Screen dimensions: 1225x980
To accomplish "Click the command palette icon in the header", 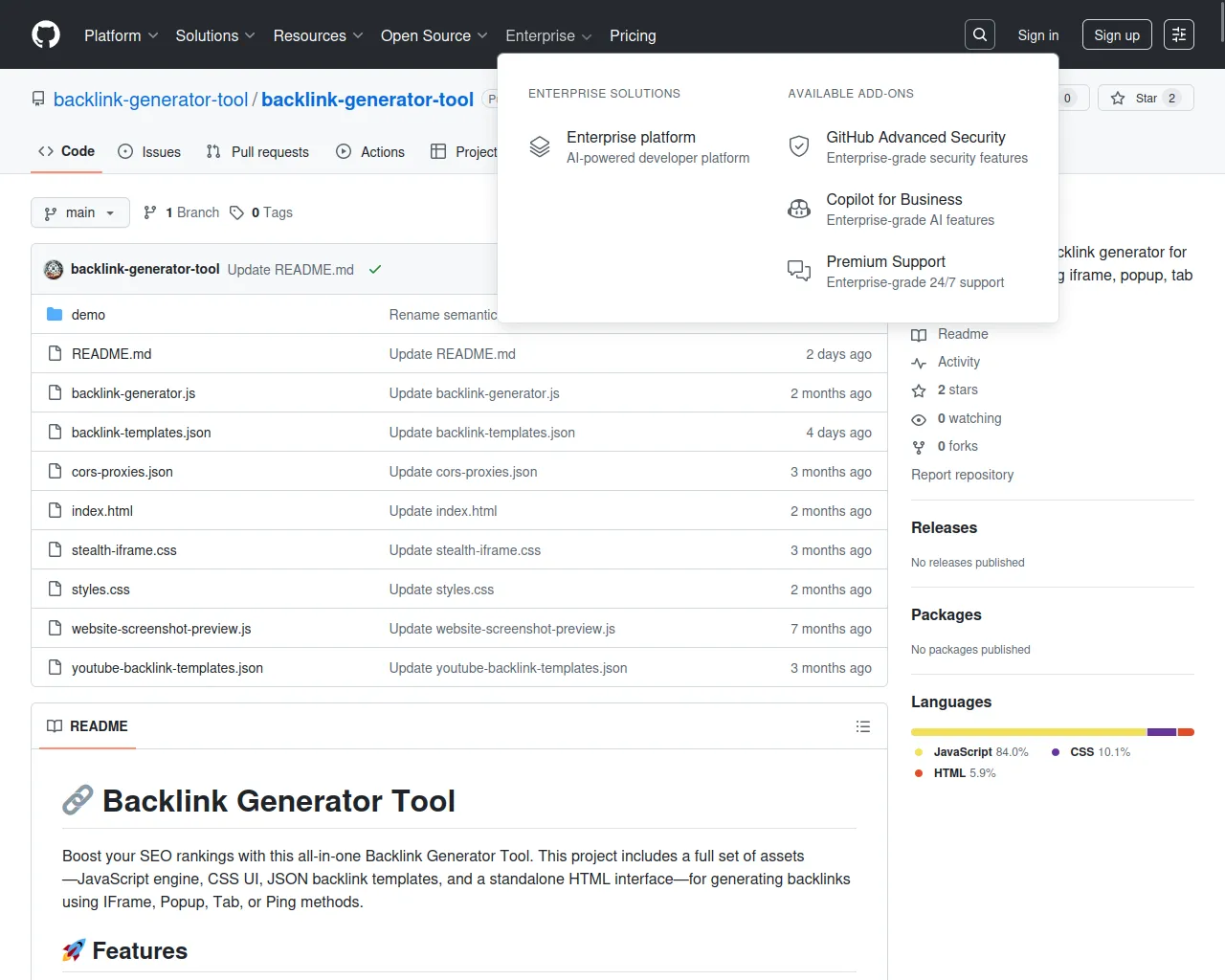I will click(x=1179, y=35).
